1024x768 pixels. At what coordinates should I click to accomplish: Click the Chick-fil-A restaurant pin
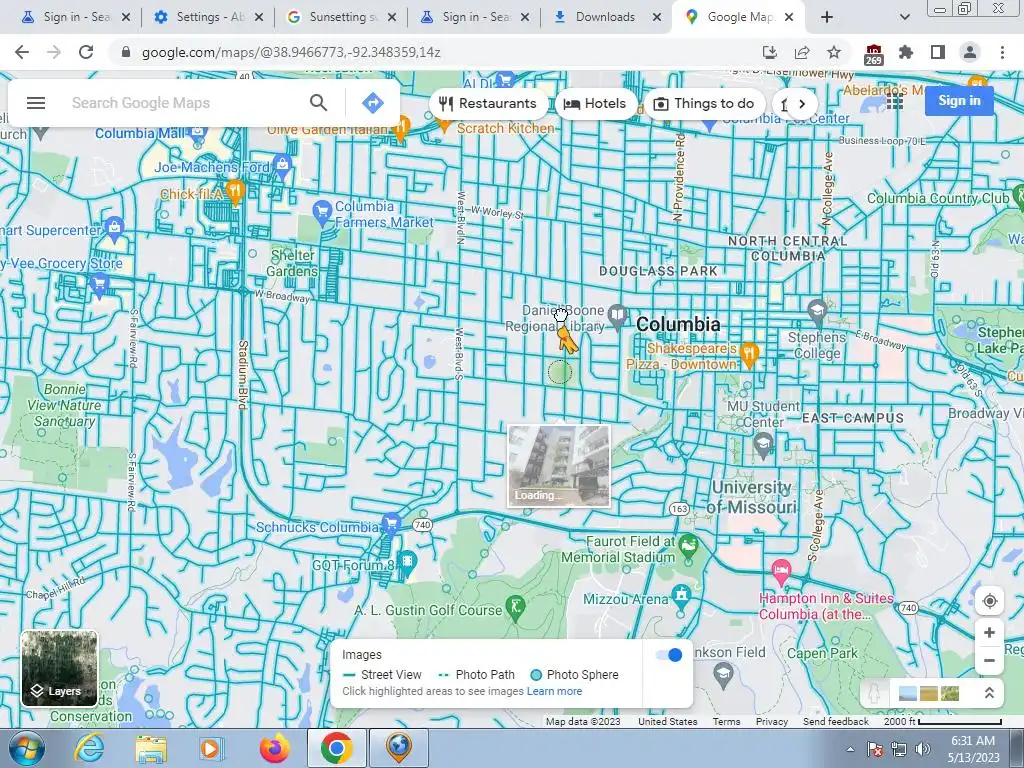235,191
